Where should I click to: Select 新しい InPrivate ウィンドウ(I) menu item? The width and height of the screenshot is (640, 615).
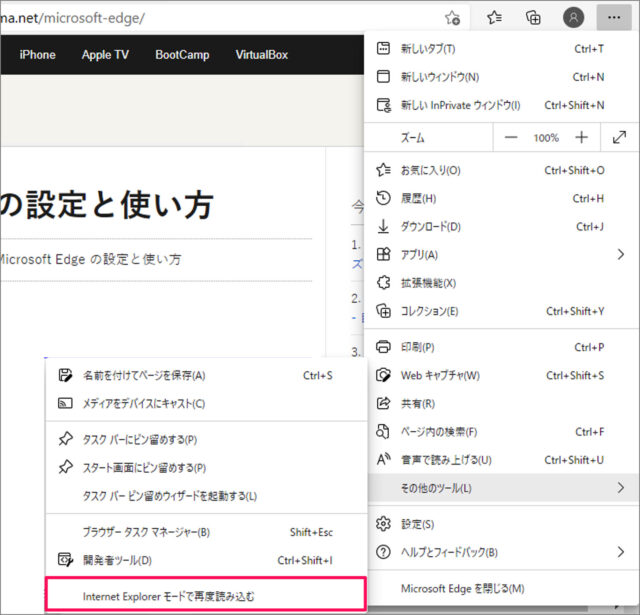tap(501, 105)
